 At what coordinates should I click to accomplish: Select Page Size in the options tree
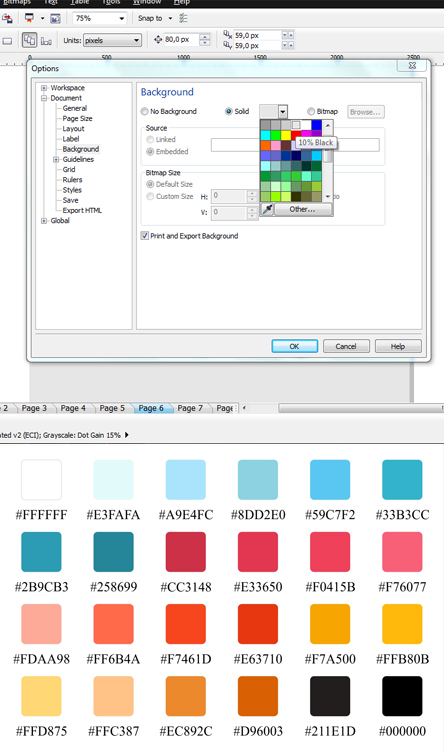pyautogui.click(x=77, y=118)
